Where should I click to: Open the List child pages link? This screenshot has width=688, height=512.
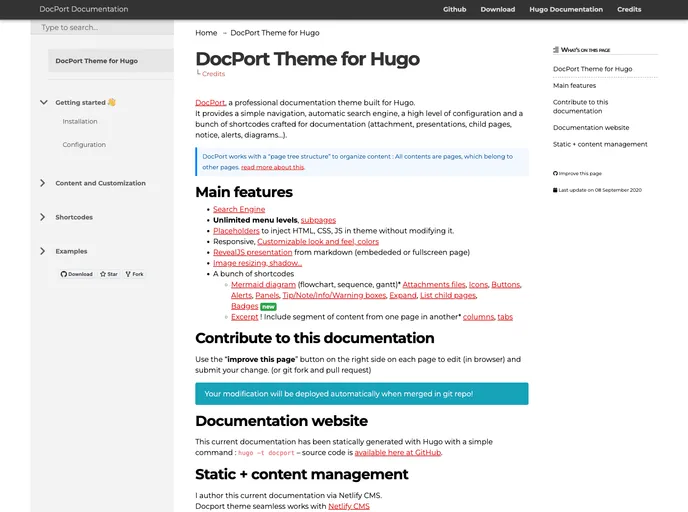(x=448, y=295)
